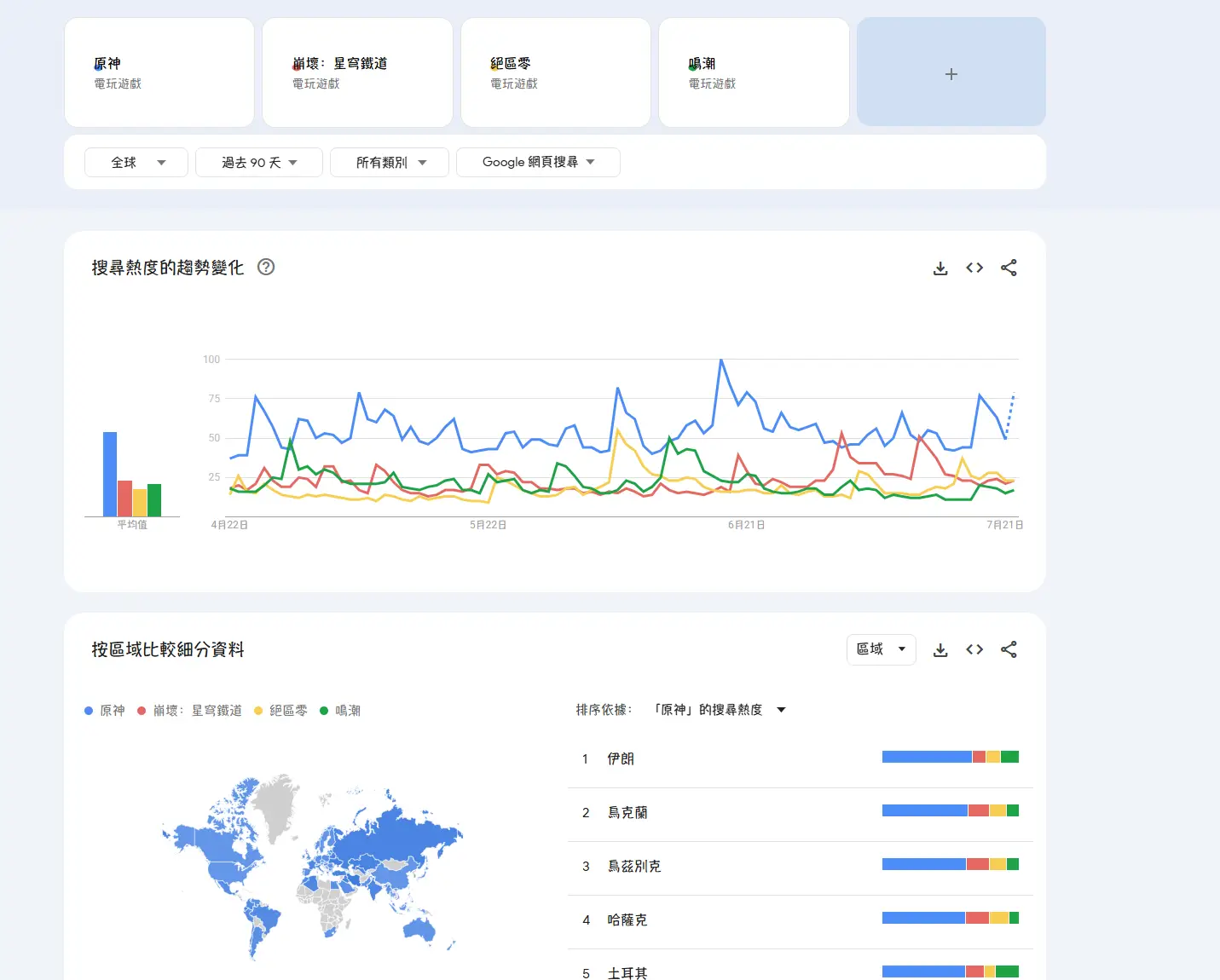
Task: Open the 哈薩克 region row
Action: pyautogui.click(x=801, y=921)
